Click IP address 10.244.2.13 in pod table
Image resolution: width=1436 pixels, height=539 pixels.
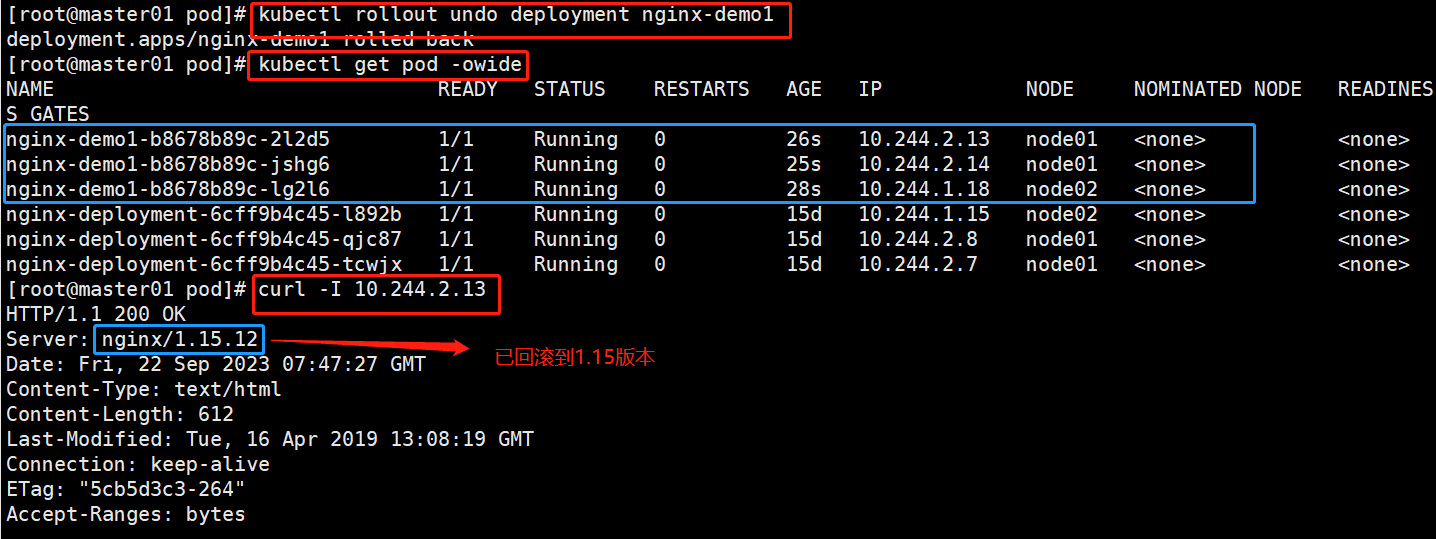click(x=924, y=139)
